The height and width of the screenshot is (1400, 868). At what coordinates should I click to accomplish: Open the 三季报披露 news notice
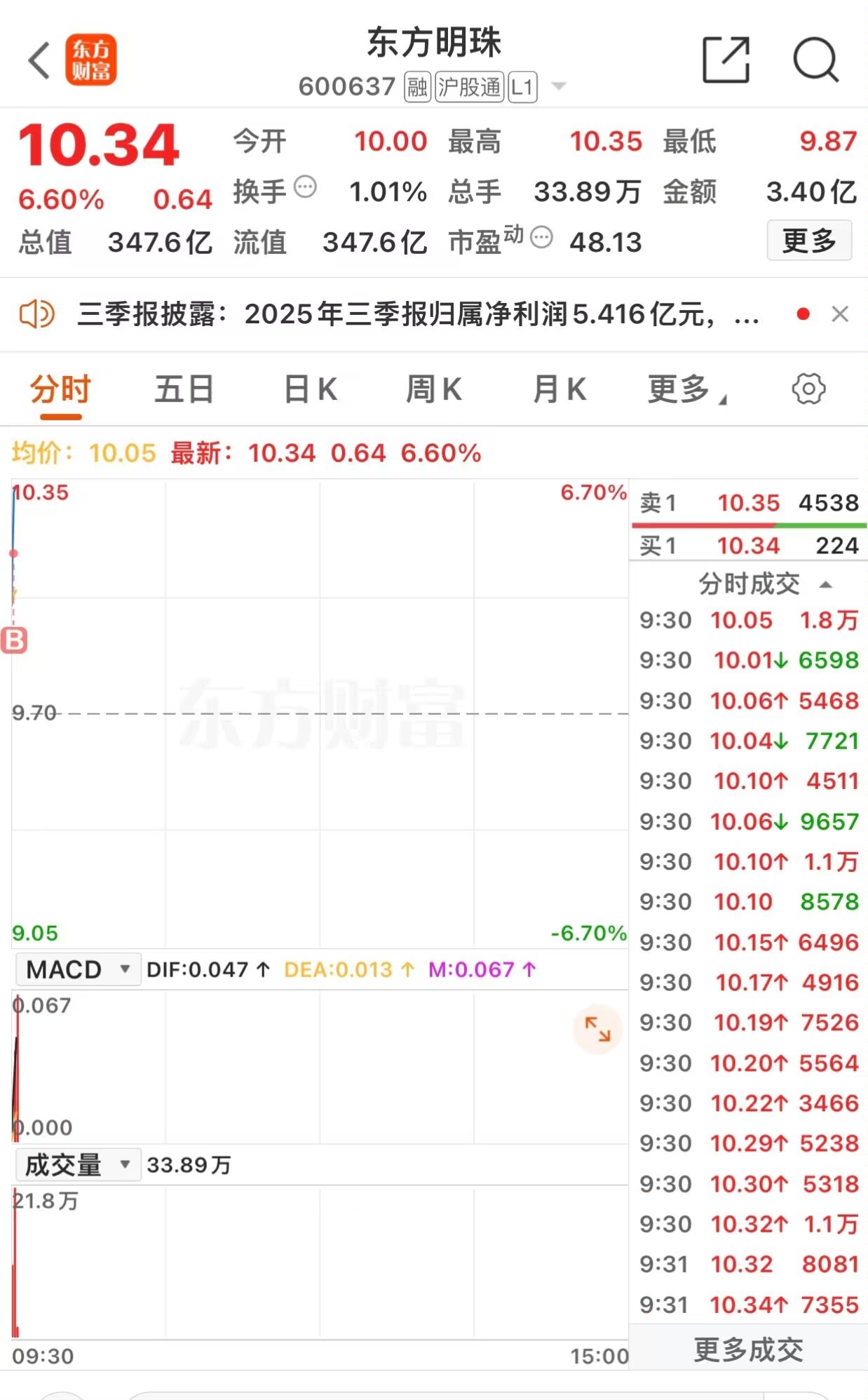[x=418, y=314]
